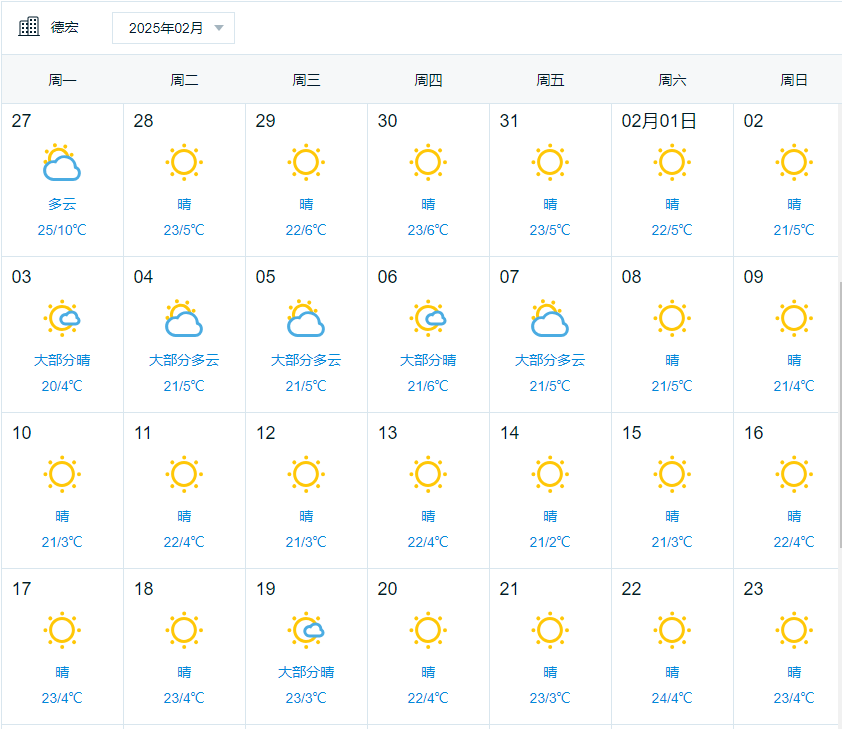
Task: Click the sunny icon for day 17
Action: [x=62, y=630]
